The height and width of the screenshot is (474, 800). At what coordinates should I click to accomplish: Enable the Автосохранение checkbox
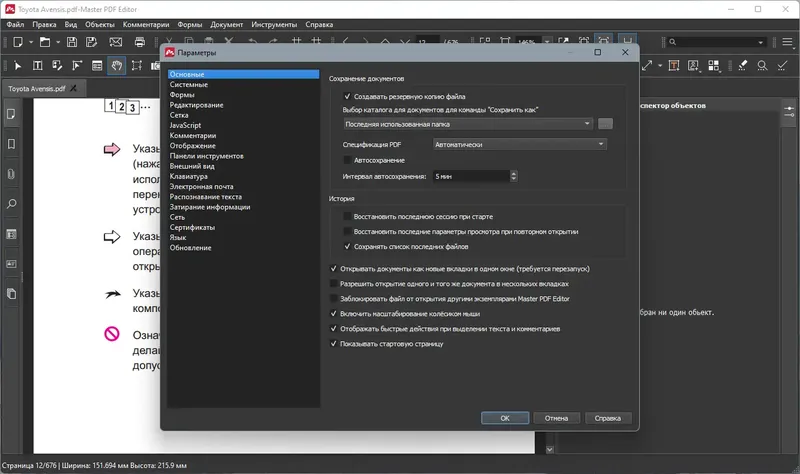point(347,160)
